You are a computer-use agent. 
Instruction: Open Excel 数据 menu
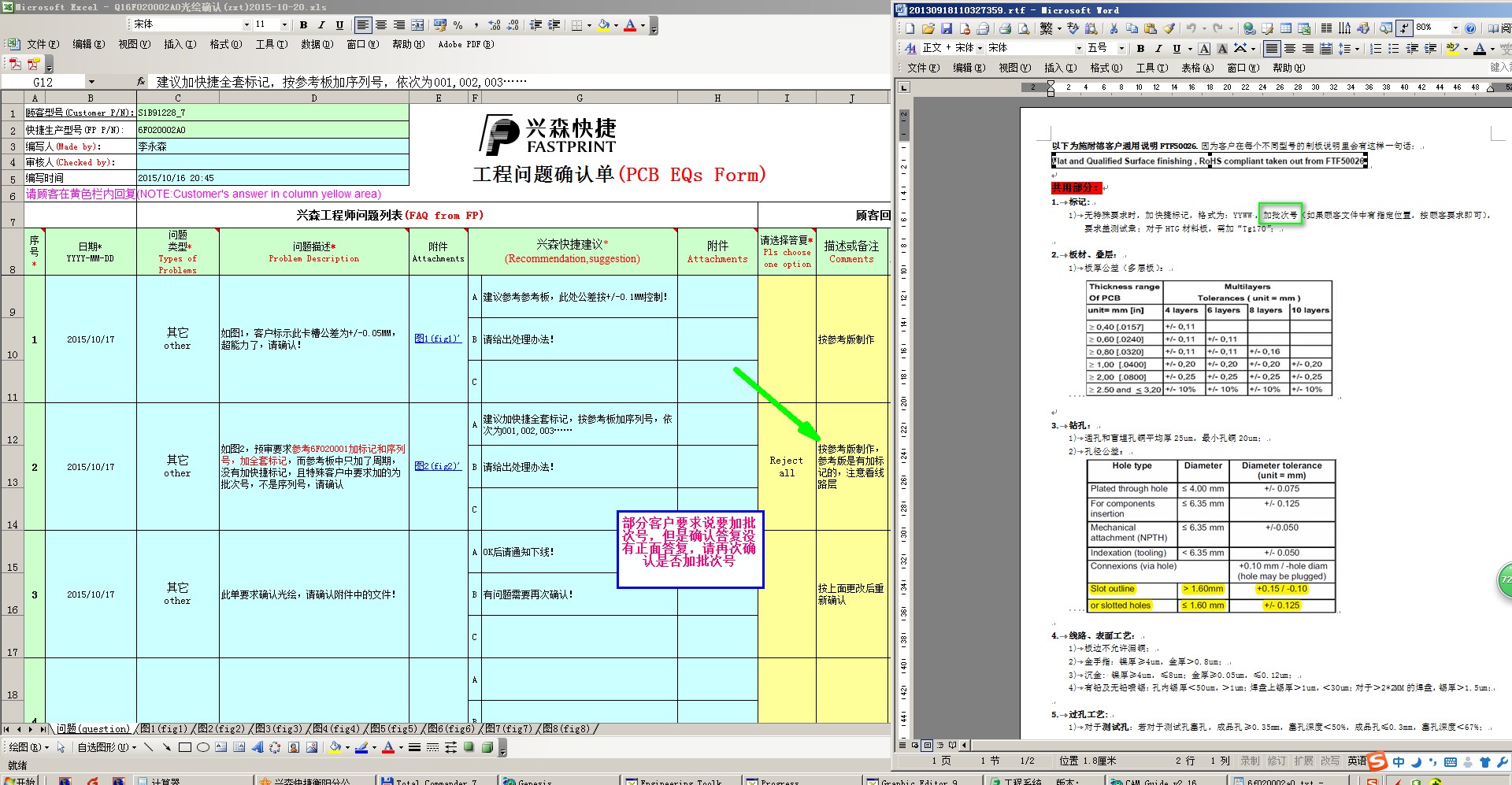(317, 45)
